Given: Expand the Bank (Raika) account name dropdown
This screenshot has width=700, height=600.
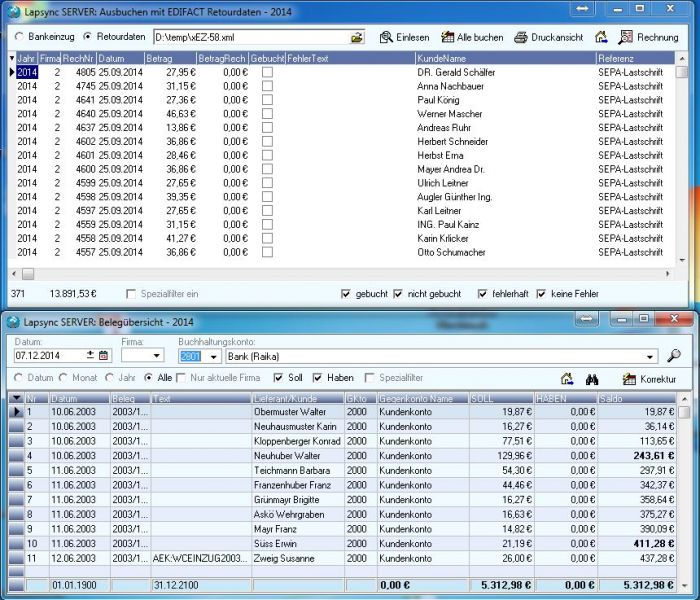Looking at the screenshot, I should tap(651, 355).
